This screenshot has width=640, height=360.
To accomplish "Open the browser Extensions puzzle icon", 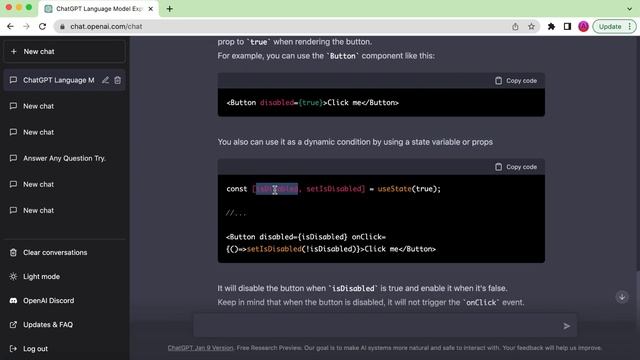I will click(551, 27).
